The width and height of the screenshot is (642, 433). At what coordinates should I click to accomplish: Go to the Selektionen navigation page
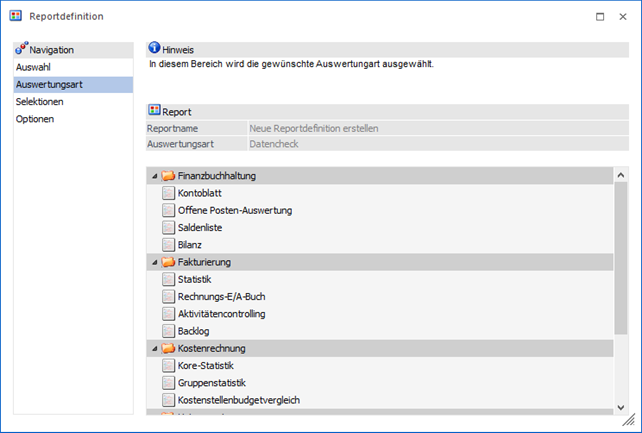tap(40, 102)
